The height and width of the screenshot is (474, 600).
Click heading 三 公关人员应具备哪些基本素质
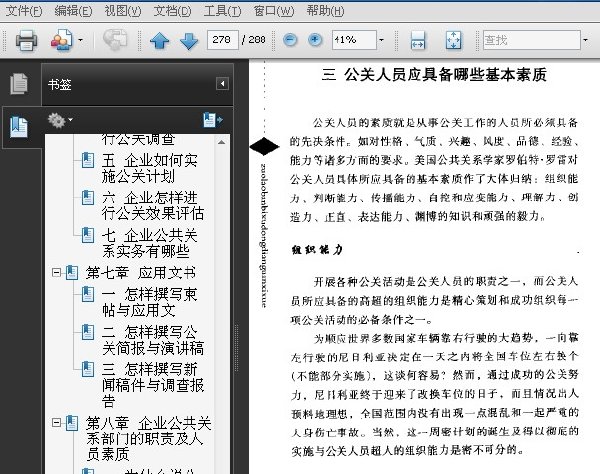[434, 75]
